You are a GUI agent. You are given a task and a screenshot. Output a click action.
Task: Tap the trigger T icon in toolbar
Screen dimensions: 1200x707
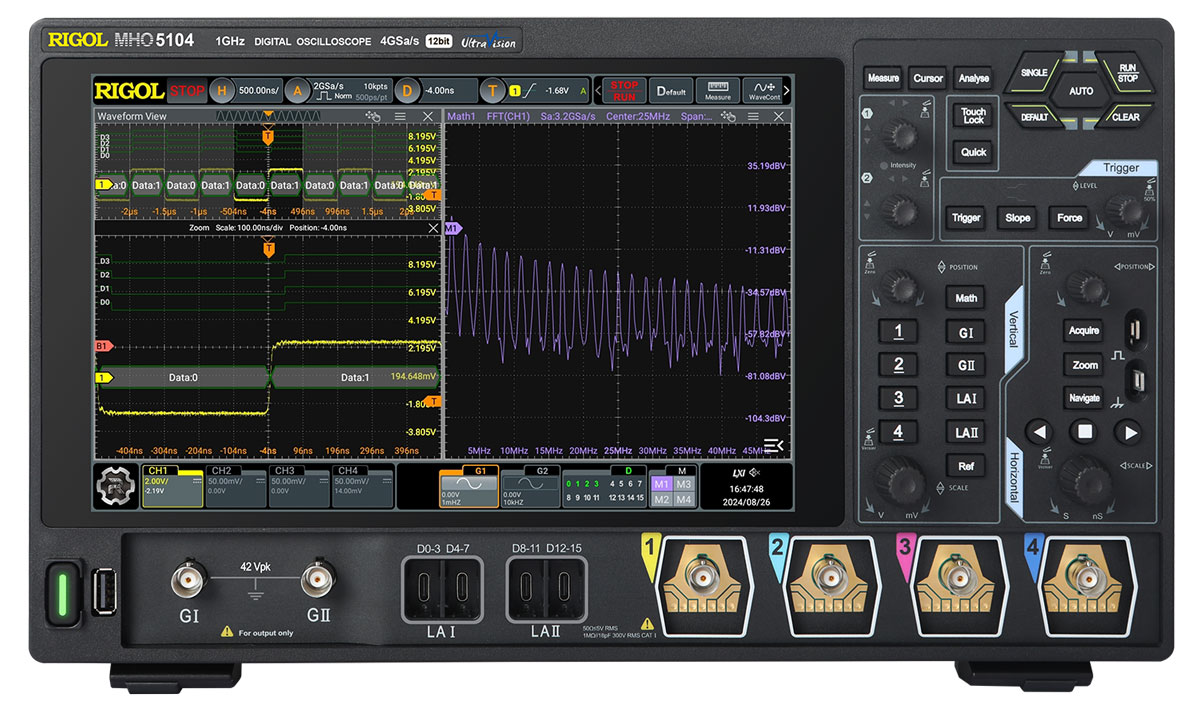[x=492, y=91]
